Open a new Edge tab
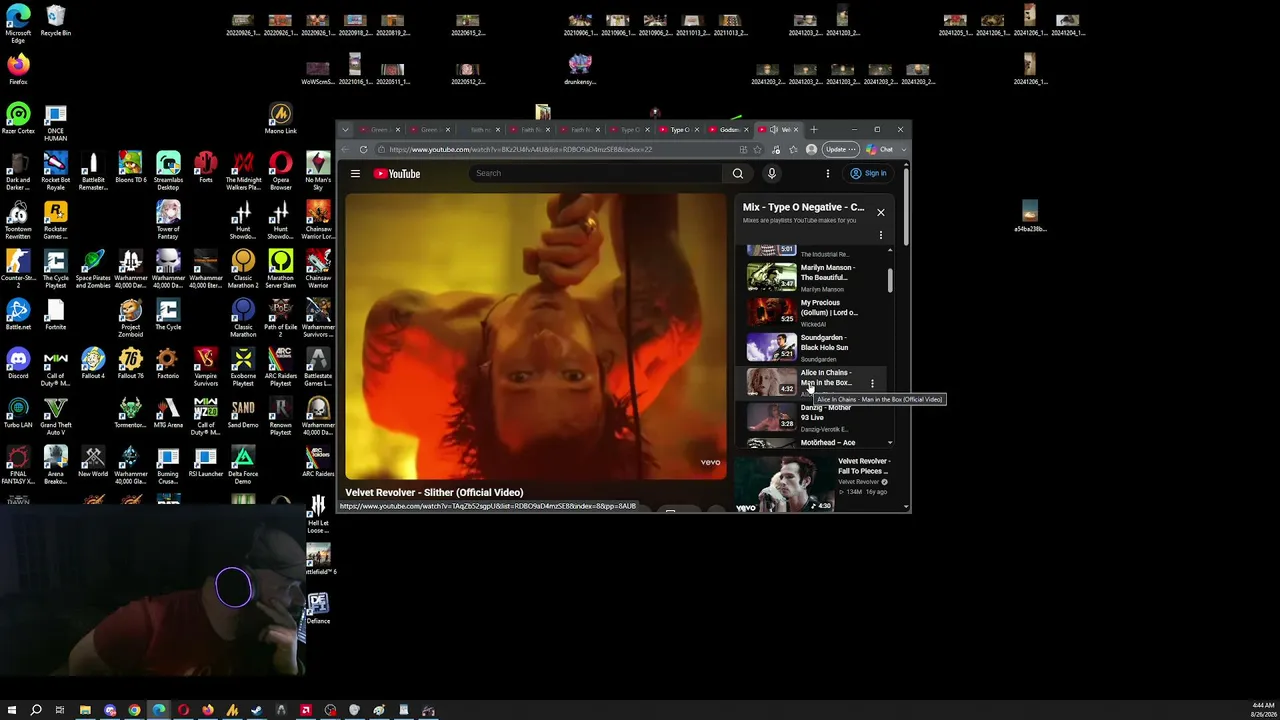 coord(814,130)
